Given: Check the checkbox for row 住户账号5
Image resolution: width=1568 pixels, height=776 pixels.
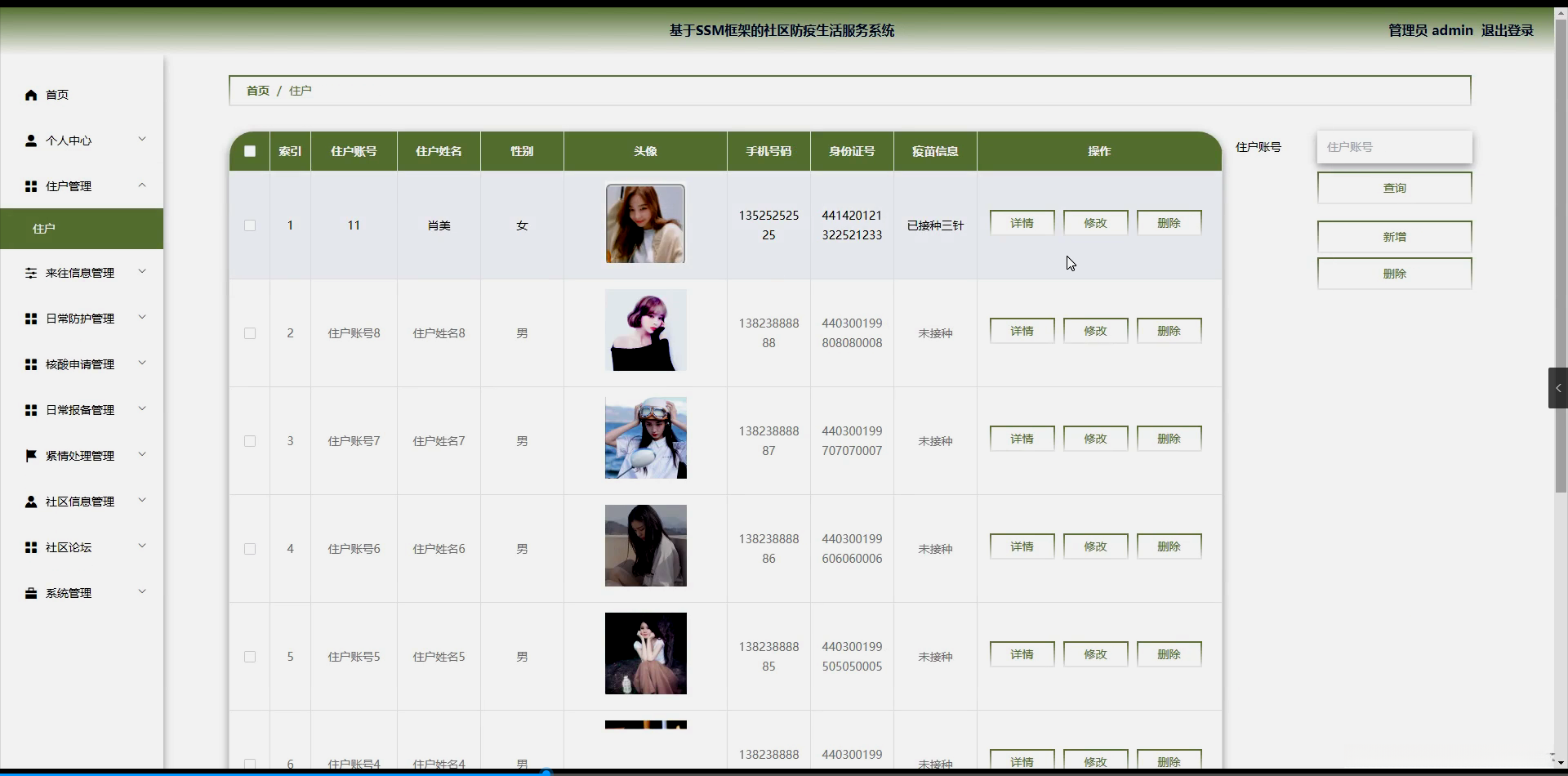Looking at the screenshot, I should click(x=250, y=657).
